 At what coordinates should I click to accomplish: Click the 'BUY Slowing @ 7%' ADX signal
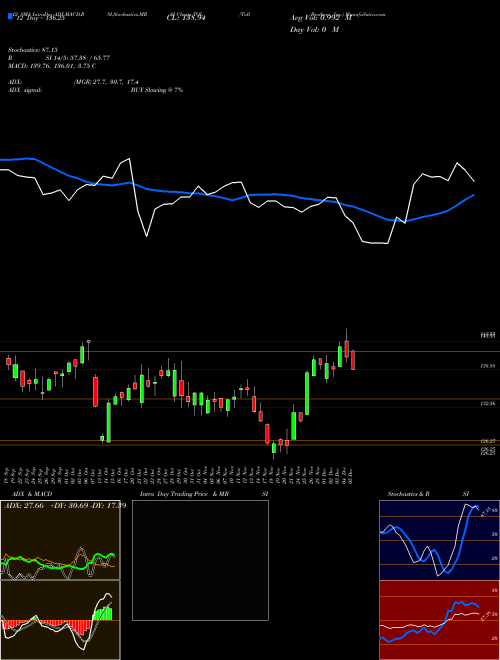tap(157, 90)
